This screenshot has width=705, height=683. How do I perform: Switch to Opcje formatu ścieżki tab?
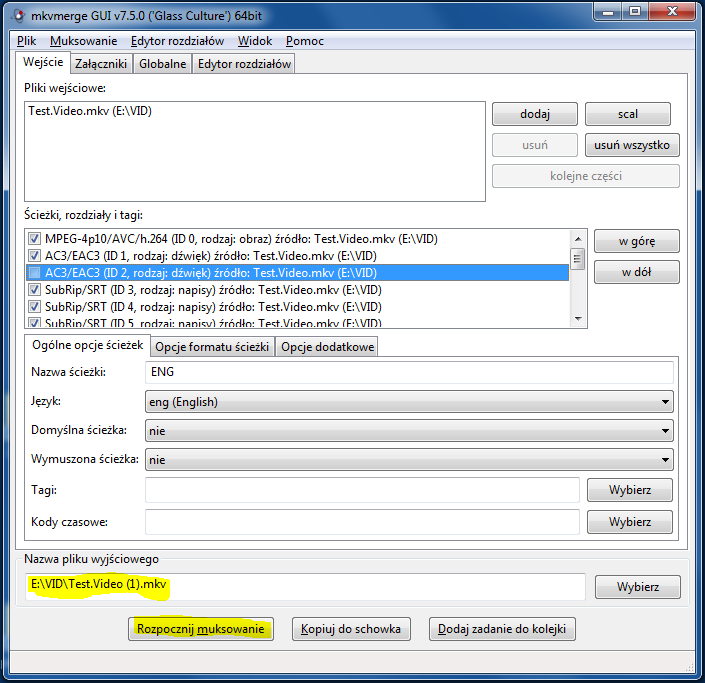coord(212,347)
